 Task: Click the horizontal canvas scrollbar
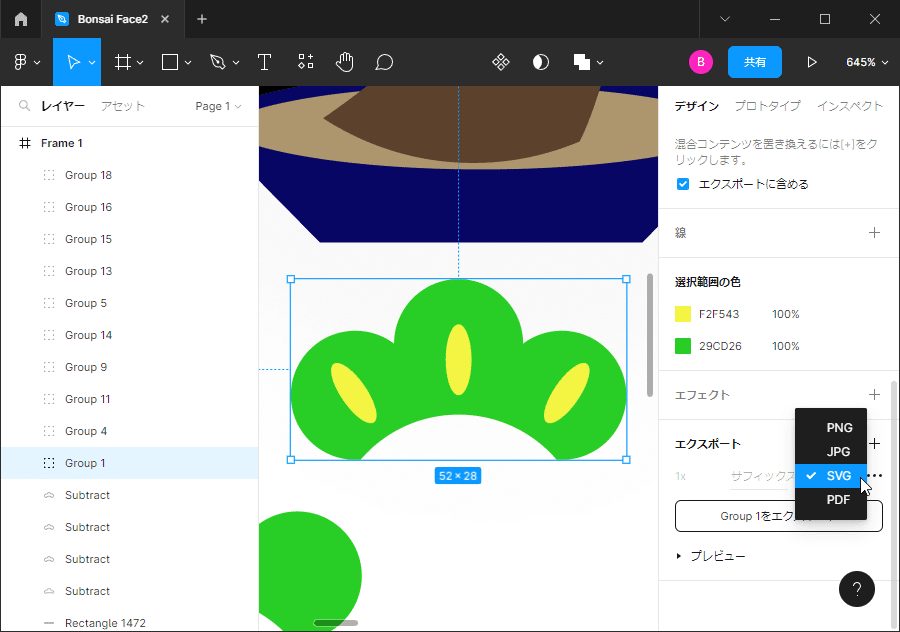click(336, 623)
